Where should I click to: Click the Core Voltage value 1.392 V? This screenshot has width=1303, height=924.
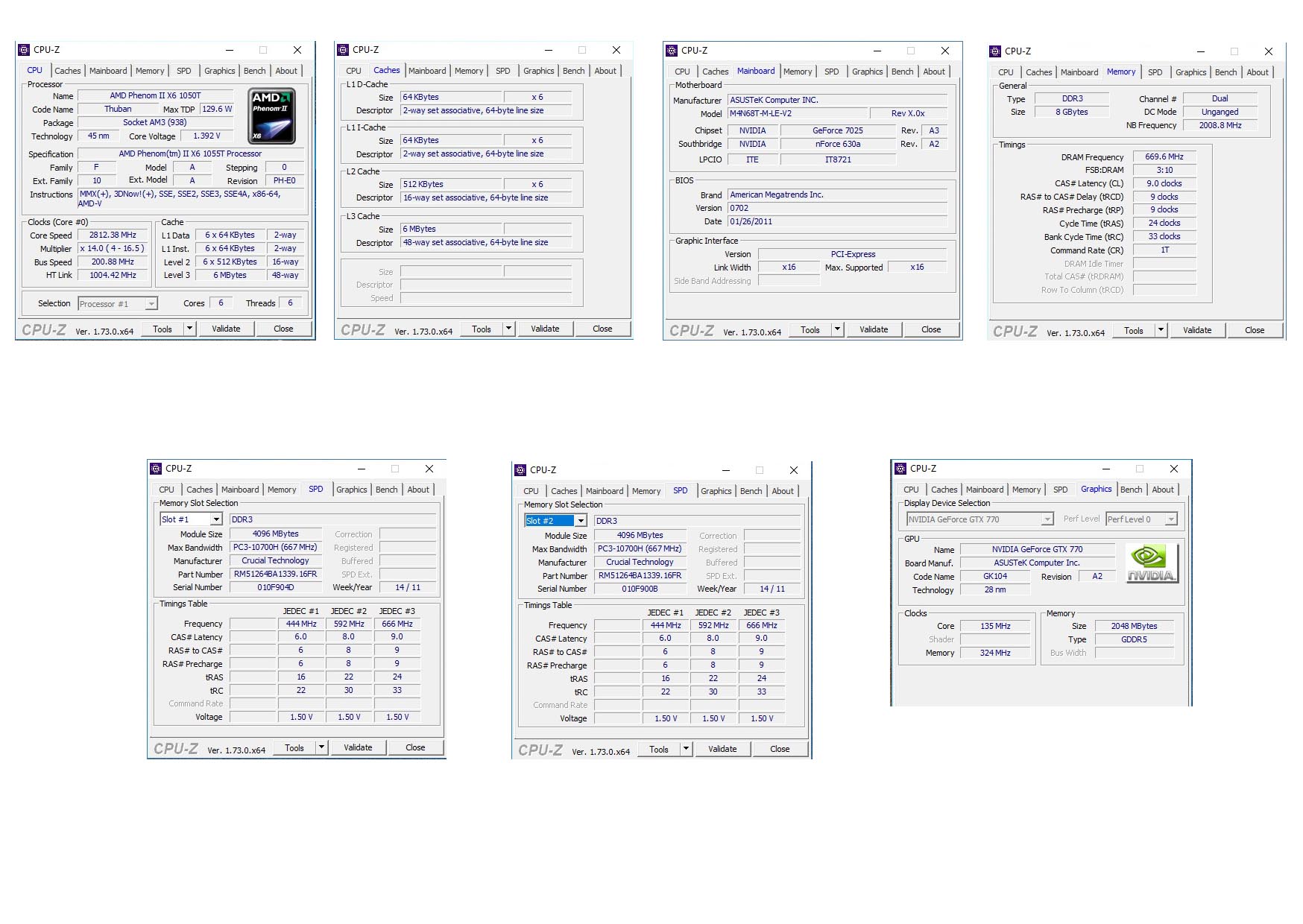[x=206, y=136]
